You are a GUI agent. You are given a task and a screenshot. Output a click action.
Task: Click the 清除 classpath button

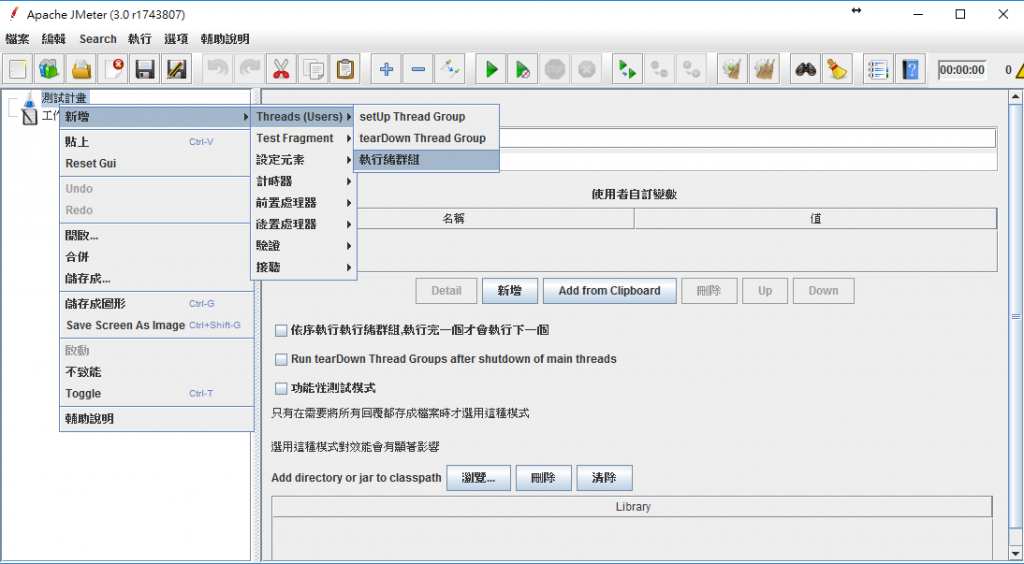click(x=604, y=478)
